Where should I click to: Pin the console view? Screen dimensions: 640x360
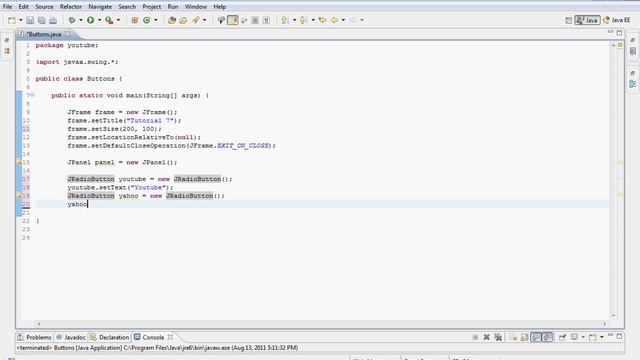[562, 337]
